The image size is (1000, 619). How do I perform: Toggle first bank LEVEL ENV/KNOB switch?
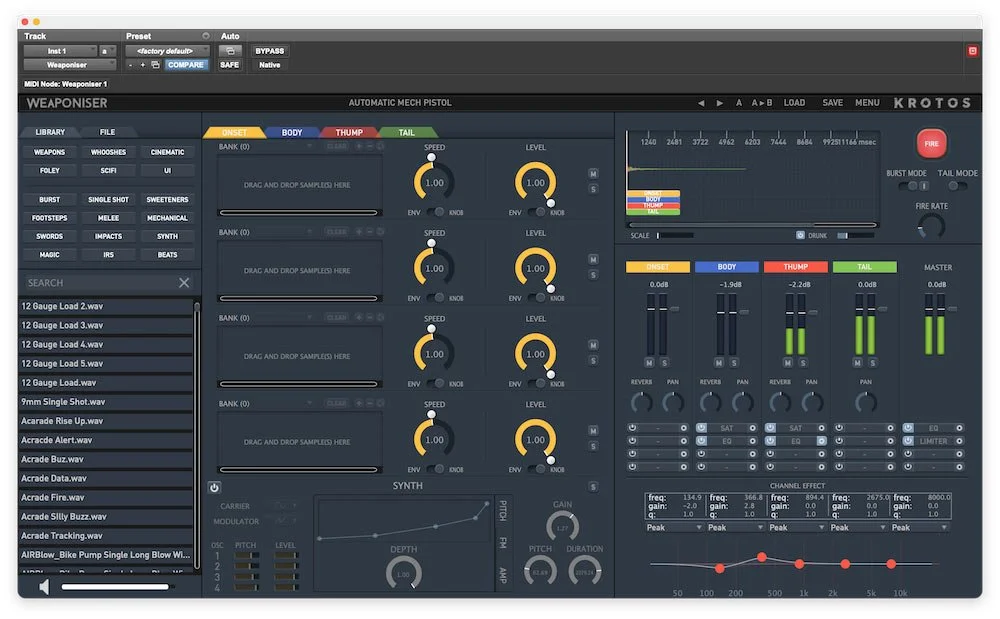(536, 212)
